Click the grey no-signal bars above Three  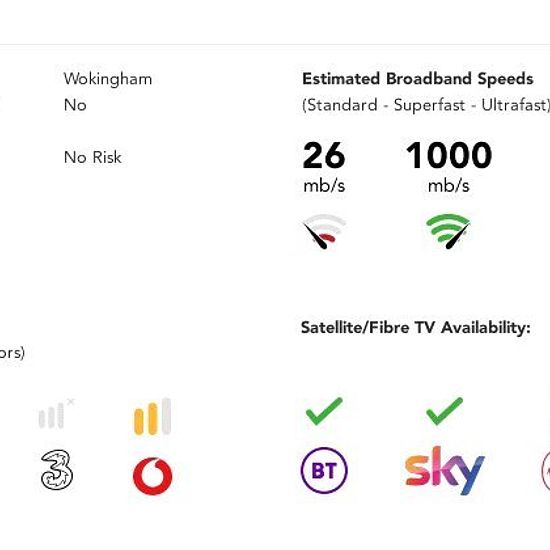tap(56, 414)
